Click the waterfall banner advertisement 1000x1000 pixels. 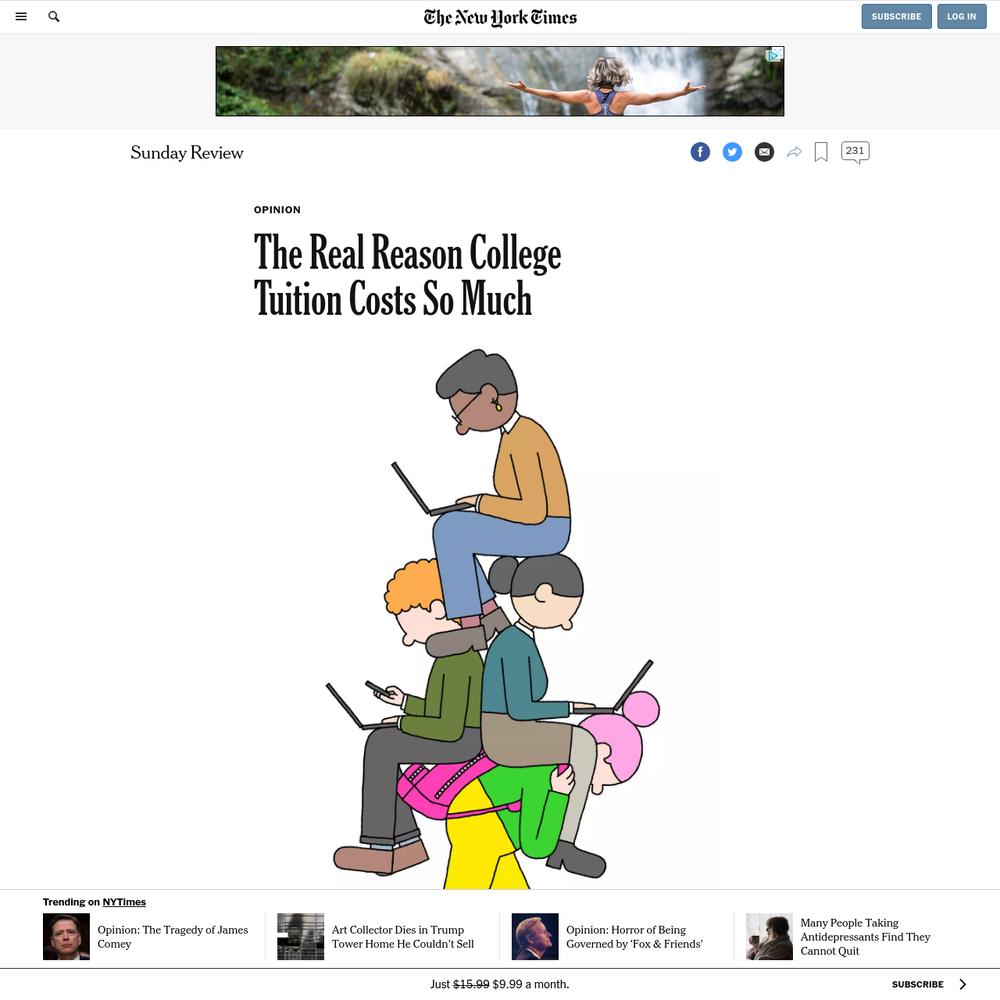click(499, 81)
